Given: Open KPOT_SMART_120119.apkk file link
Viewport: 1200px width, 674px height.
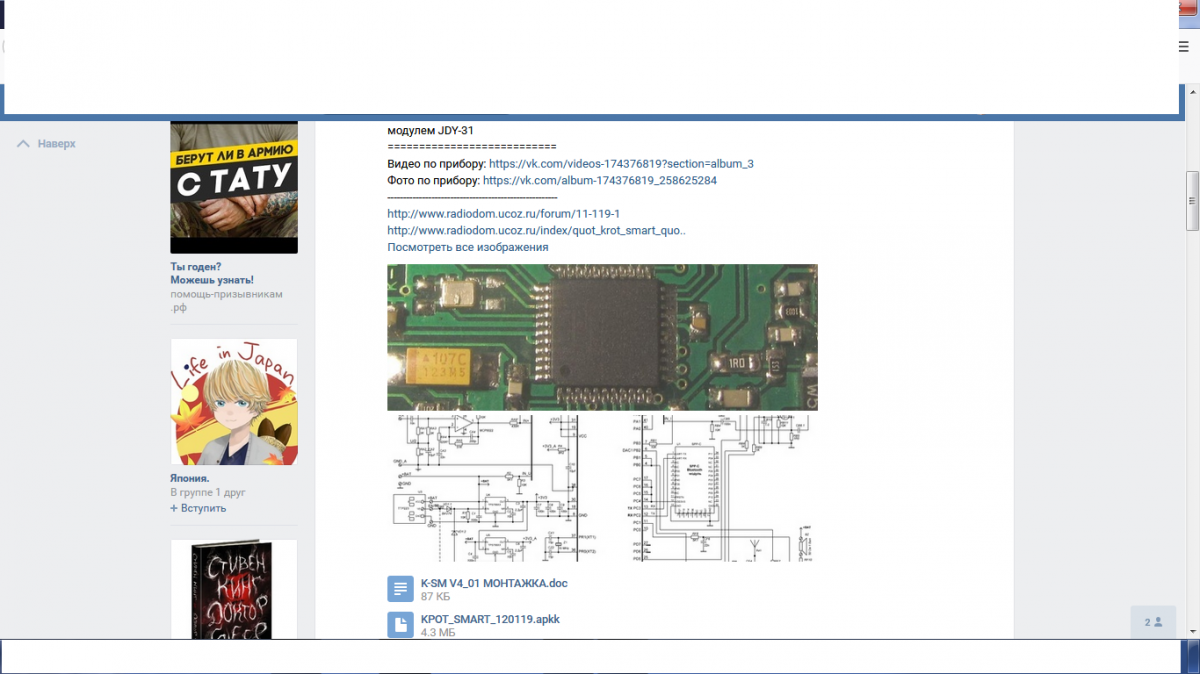Looking at the screenshot, I should pos(490,619).
